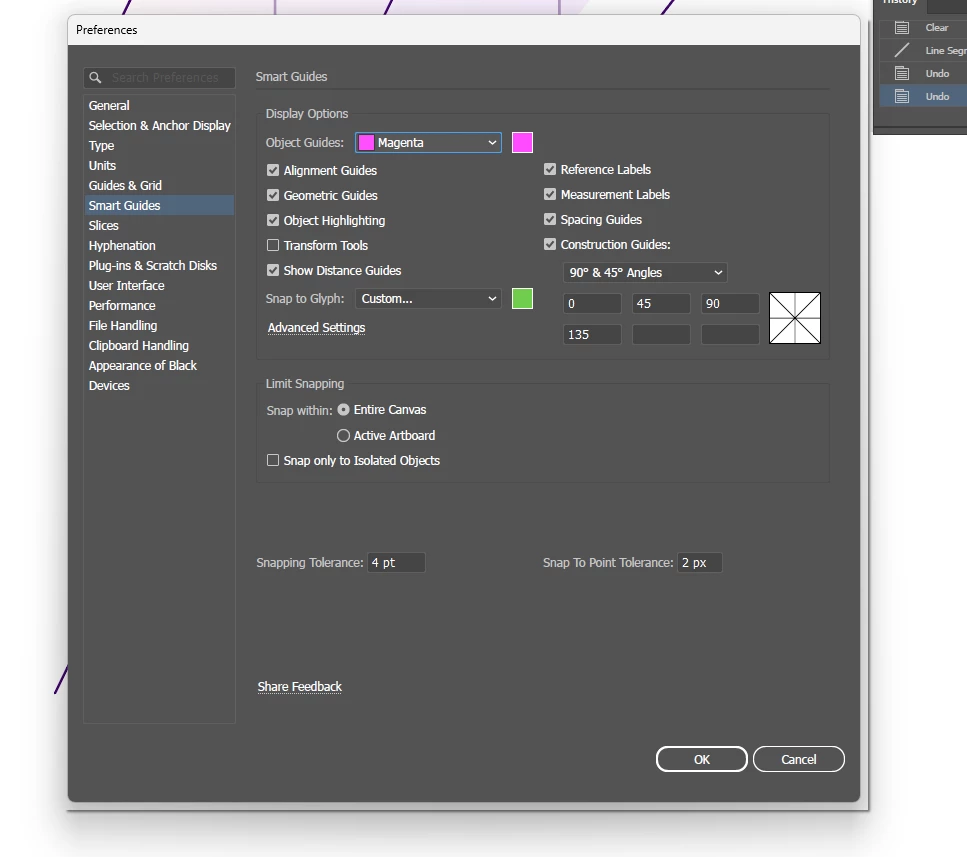Open Plug-ins & Scratch Disks category
Viewport: 967px width, 857px height.
(x=153, y=266)
